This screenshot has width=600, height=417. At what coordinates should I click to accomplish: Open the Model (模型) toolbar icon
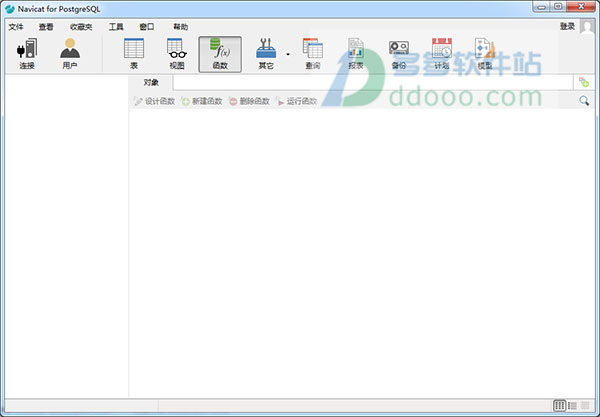(x=485, y=54)
